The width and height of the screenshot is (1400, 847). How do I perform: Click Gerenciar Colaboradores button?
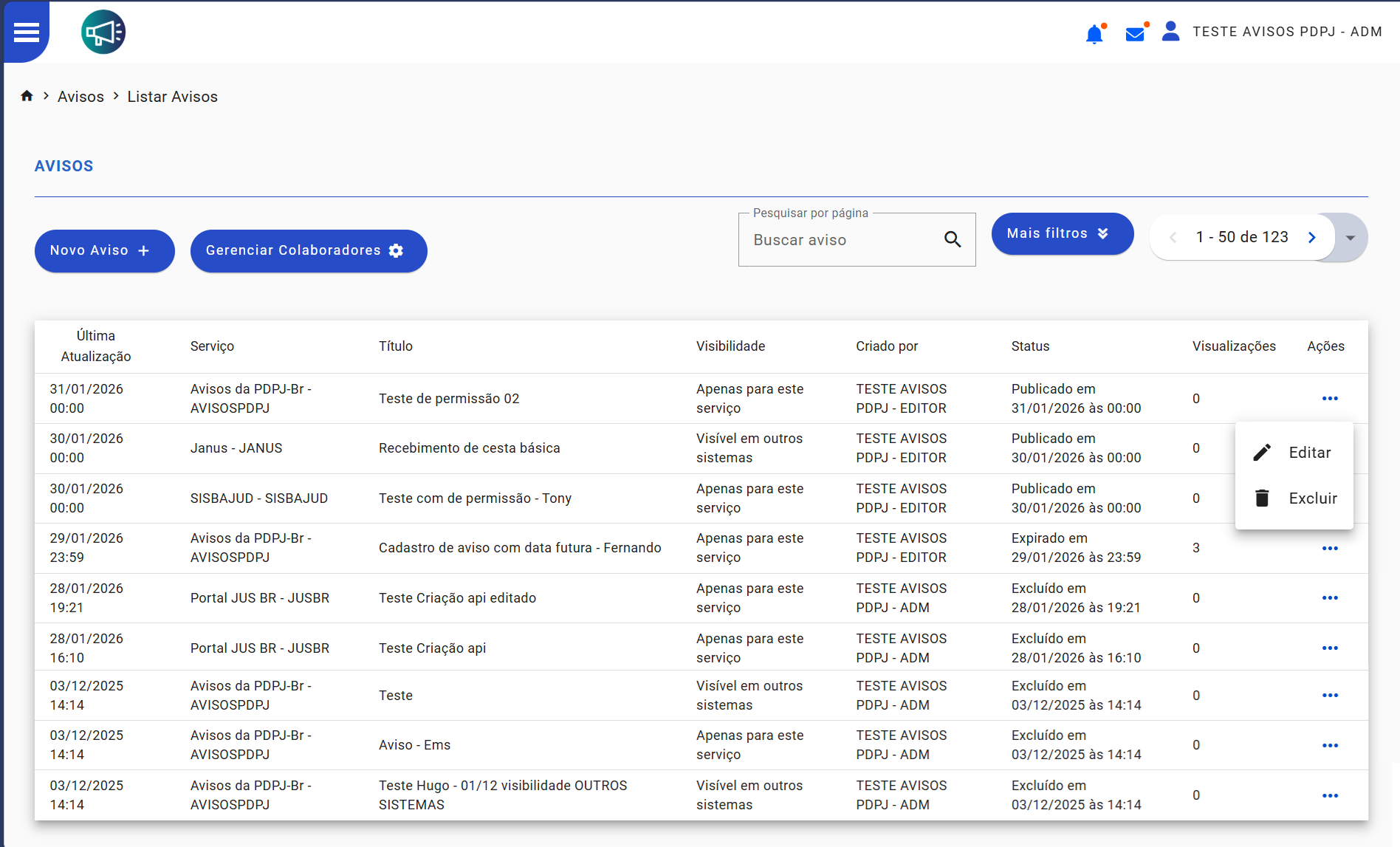click(x=308, y=251)
